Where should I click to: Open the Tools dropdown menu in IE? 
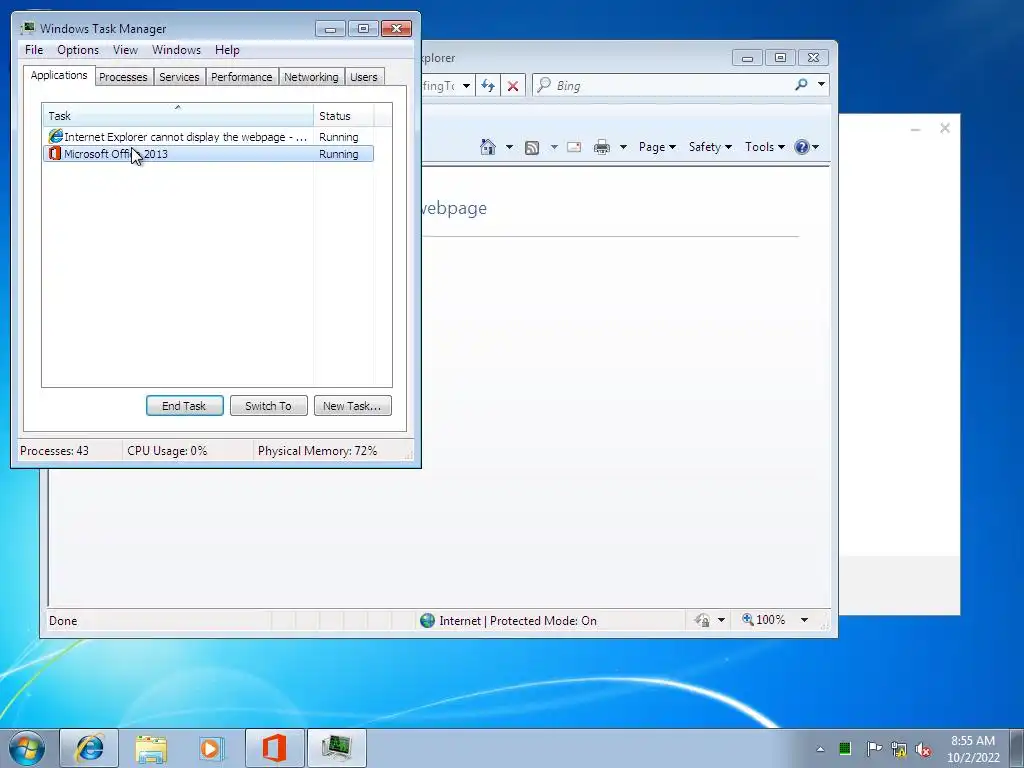click(765, 147)
